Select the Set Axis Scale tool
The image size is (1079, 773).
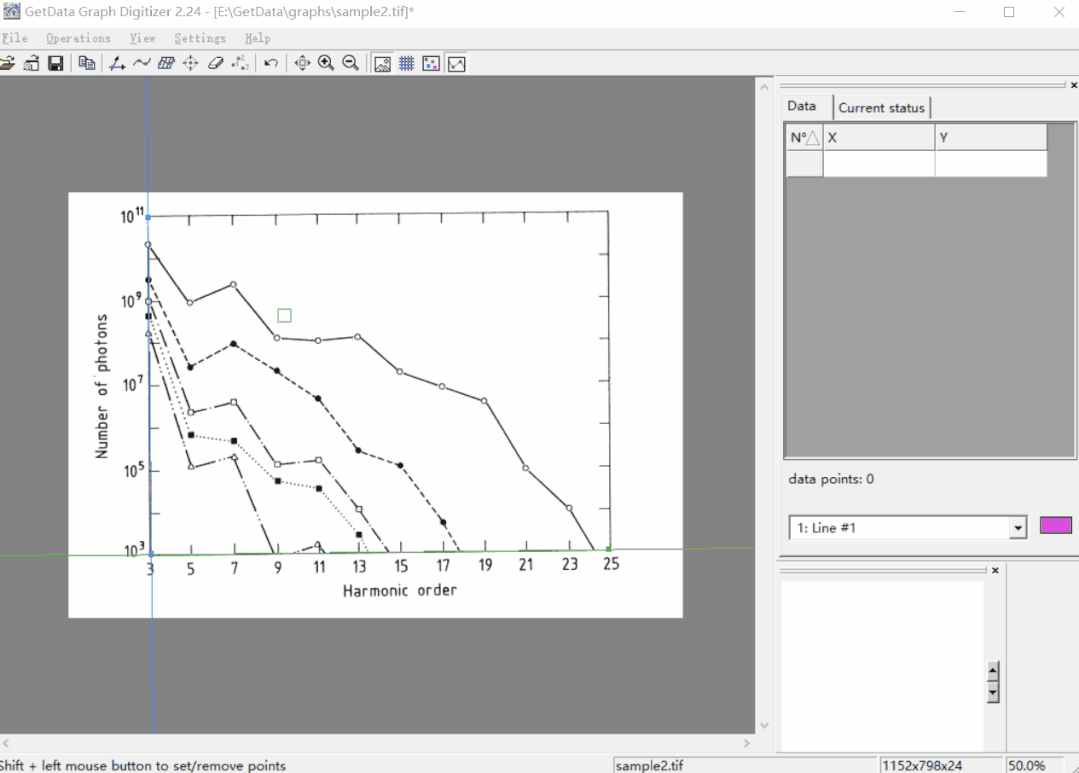tap(115, 62)
